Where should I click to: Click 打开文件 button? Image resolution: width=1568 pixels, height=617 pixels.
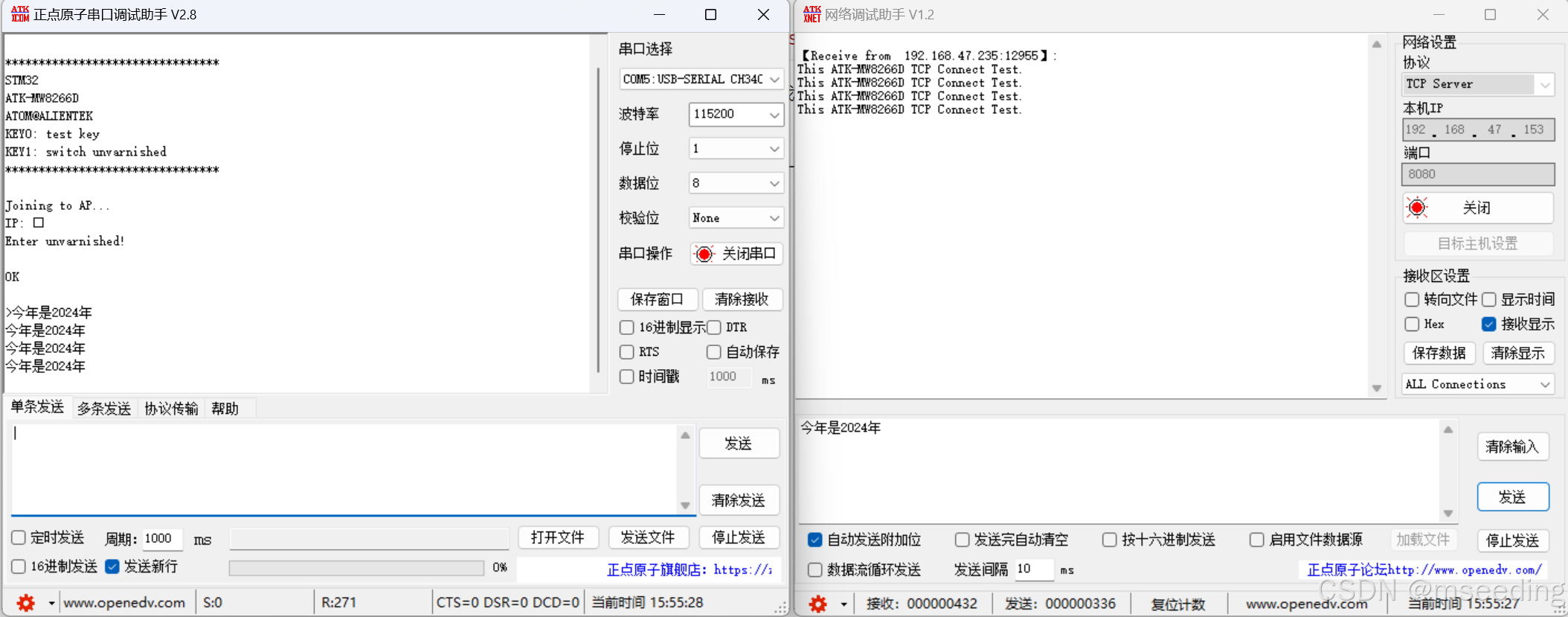(558, 537)
